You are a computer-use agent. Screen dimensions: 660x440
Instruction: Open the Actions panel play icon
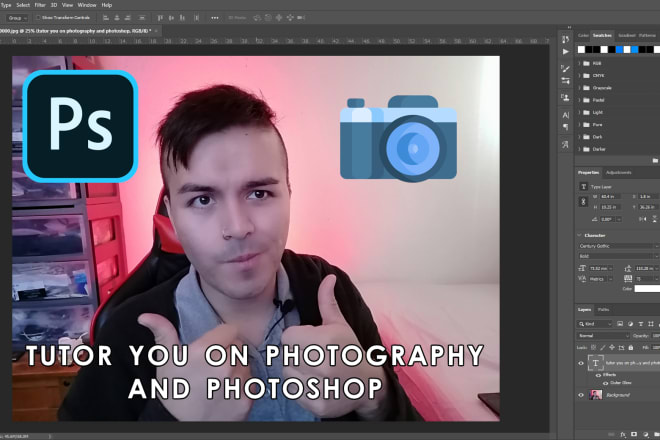[566, 52]
